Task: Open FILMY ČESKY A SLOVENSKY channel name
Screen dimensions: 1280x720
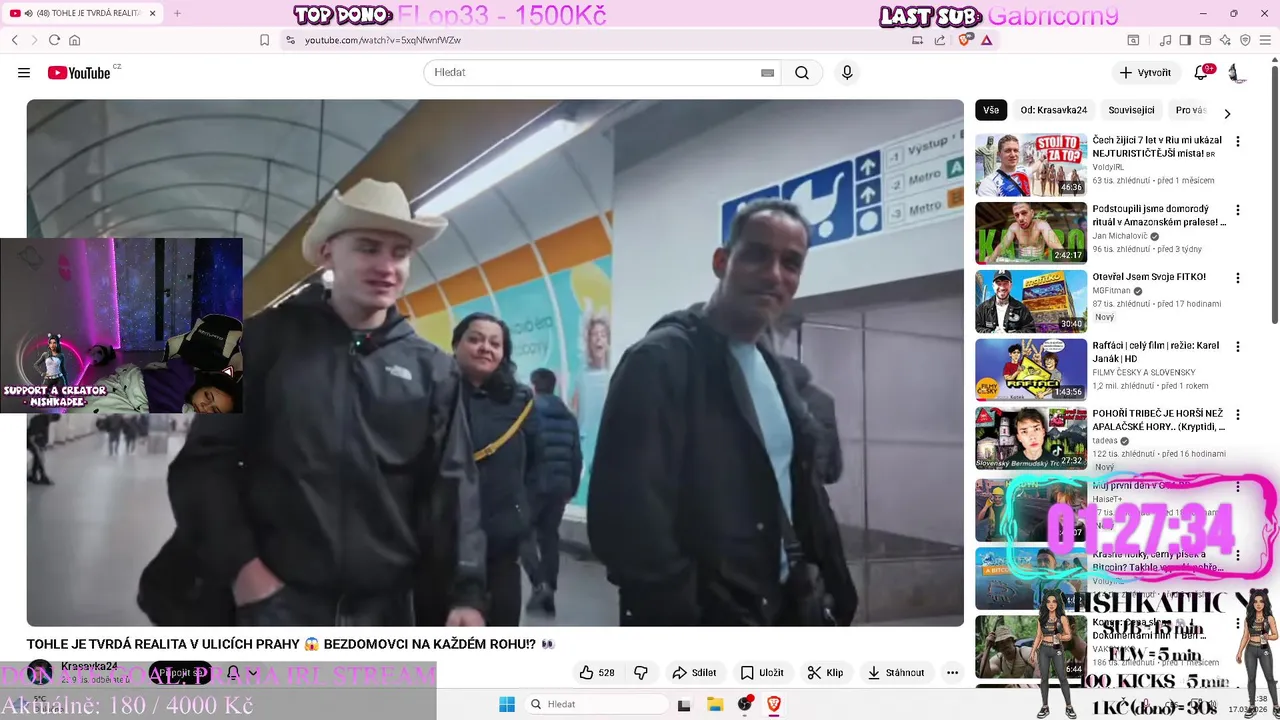Action: [x=1143, y=372]
